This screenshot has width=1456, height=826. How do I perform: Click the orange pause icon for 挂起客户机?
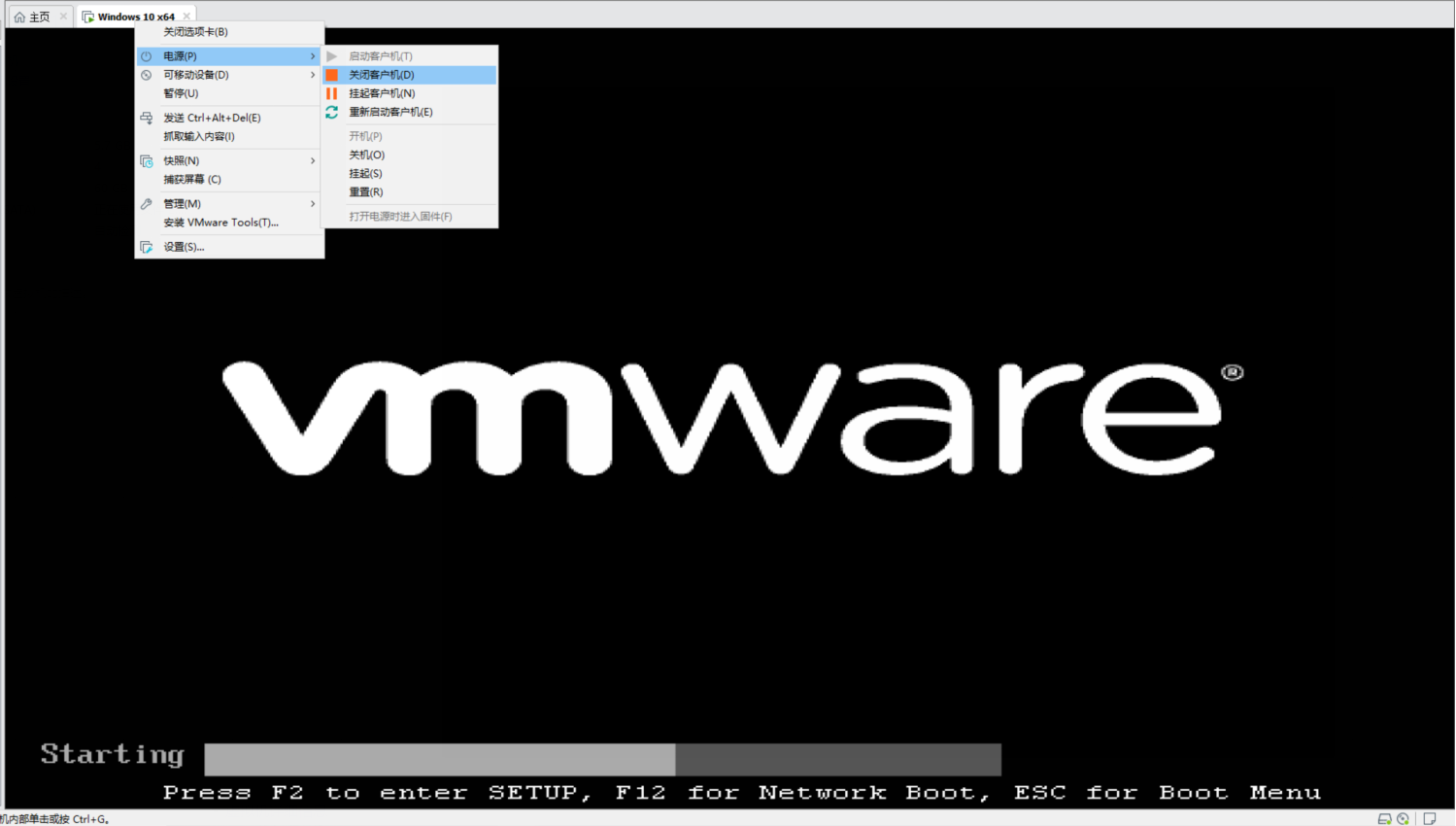pos(332,93)
